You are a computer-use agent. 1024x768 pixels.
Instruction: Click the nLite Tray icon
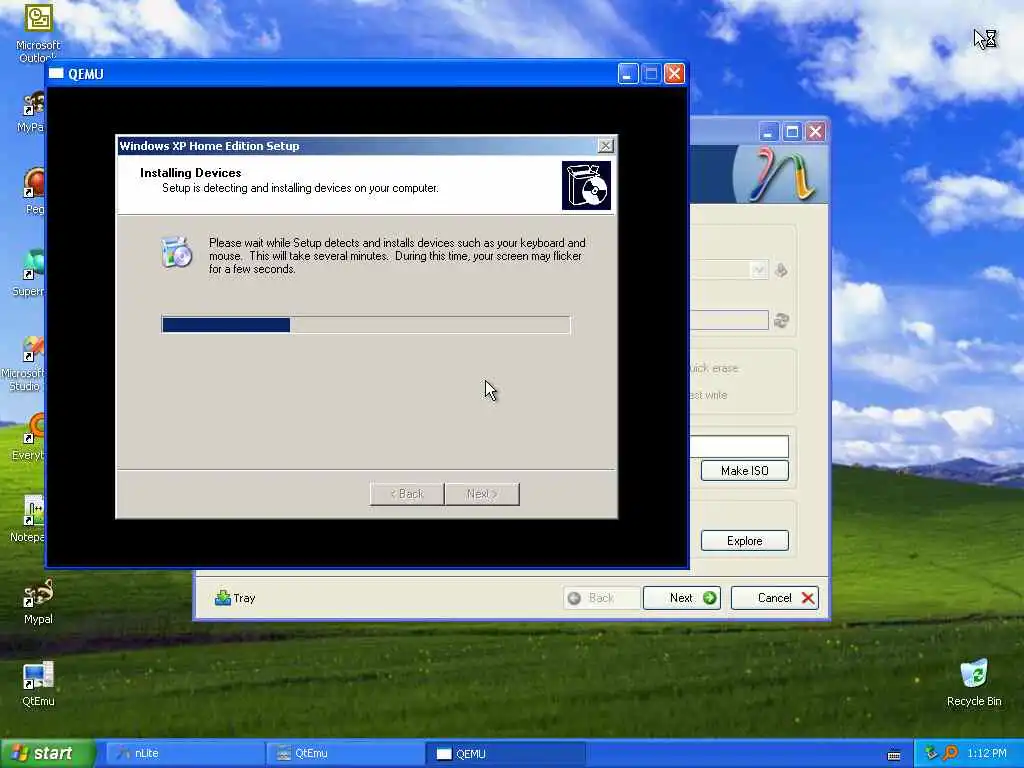(223, 598)
